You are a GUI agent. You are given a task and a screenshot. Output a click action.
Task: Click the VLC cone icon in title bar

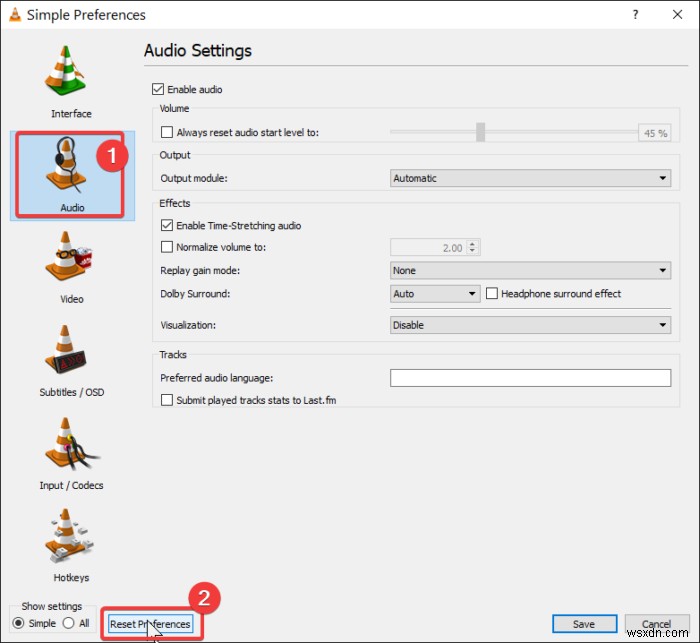tap(15, 14)
